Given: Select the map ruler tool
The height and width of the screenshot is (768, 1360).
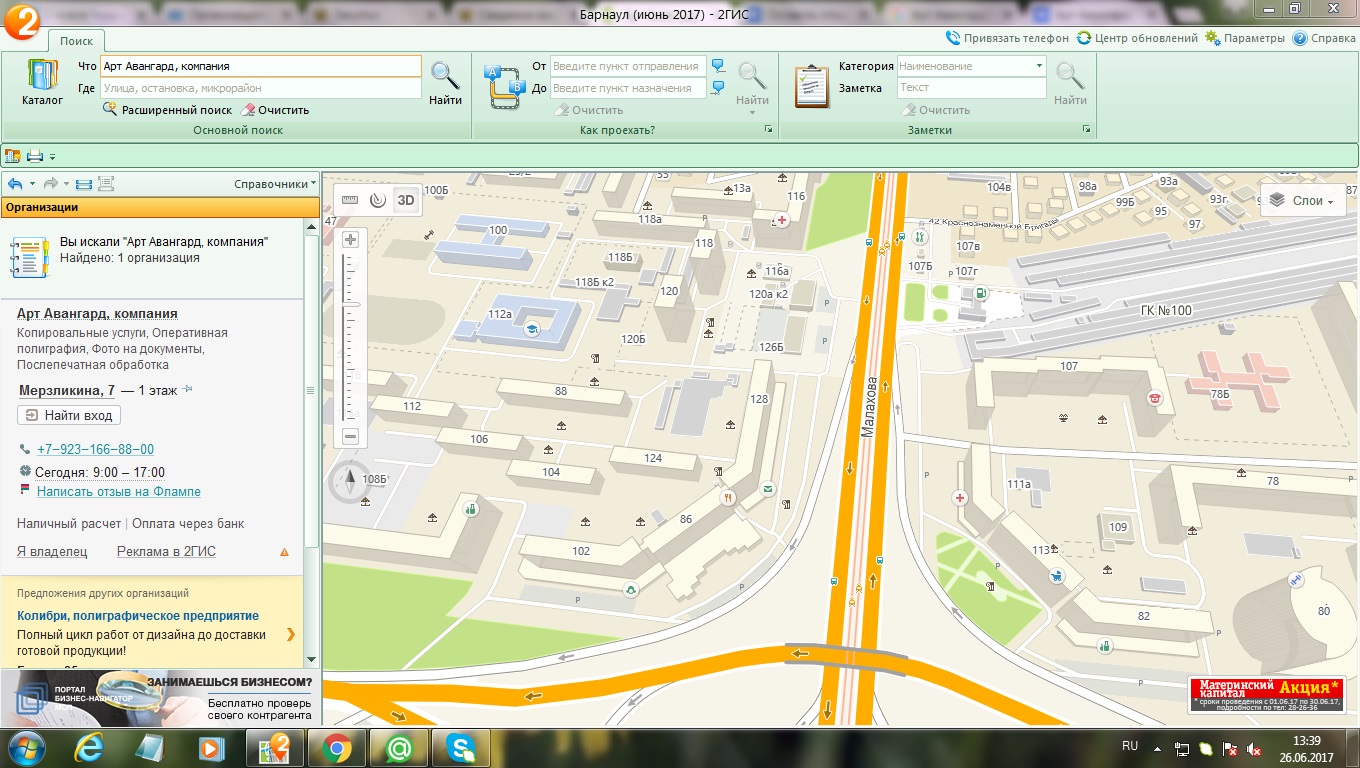Looking at the screenshot, I should coord(350,199).
